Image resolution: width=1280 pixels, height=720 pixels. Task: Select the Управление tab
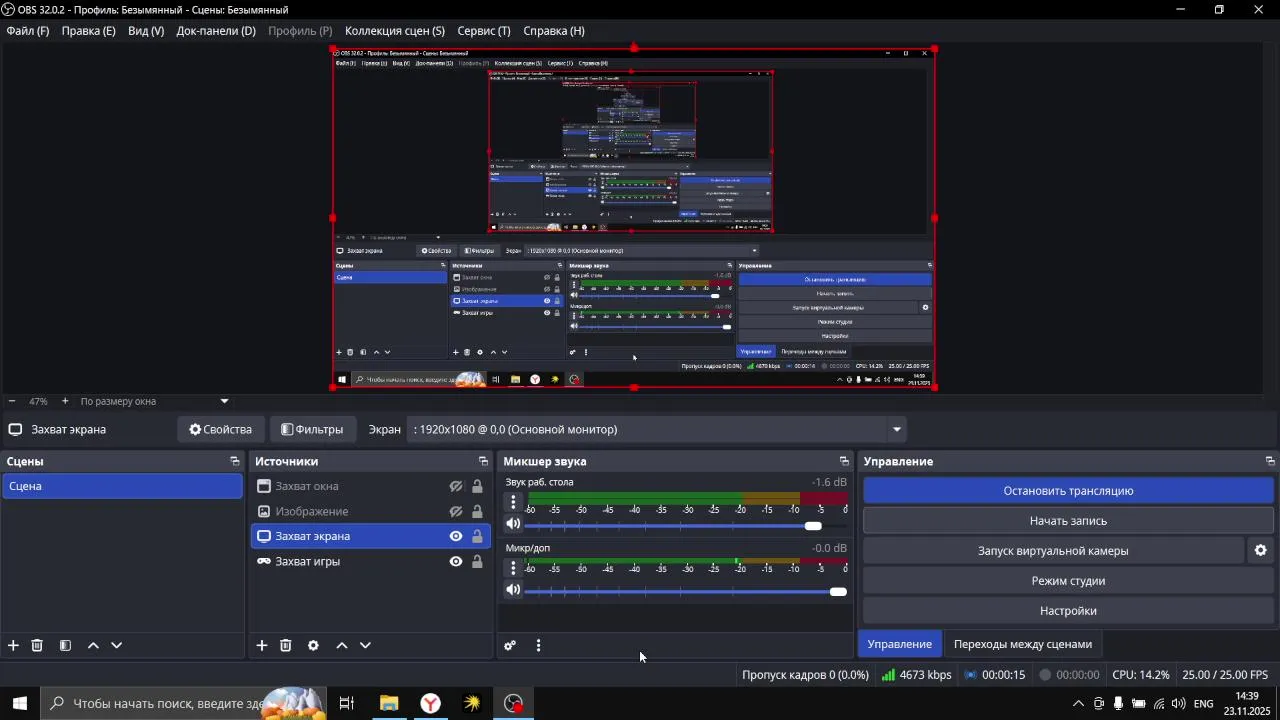(x=900, y=644)
